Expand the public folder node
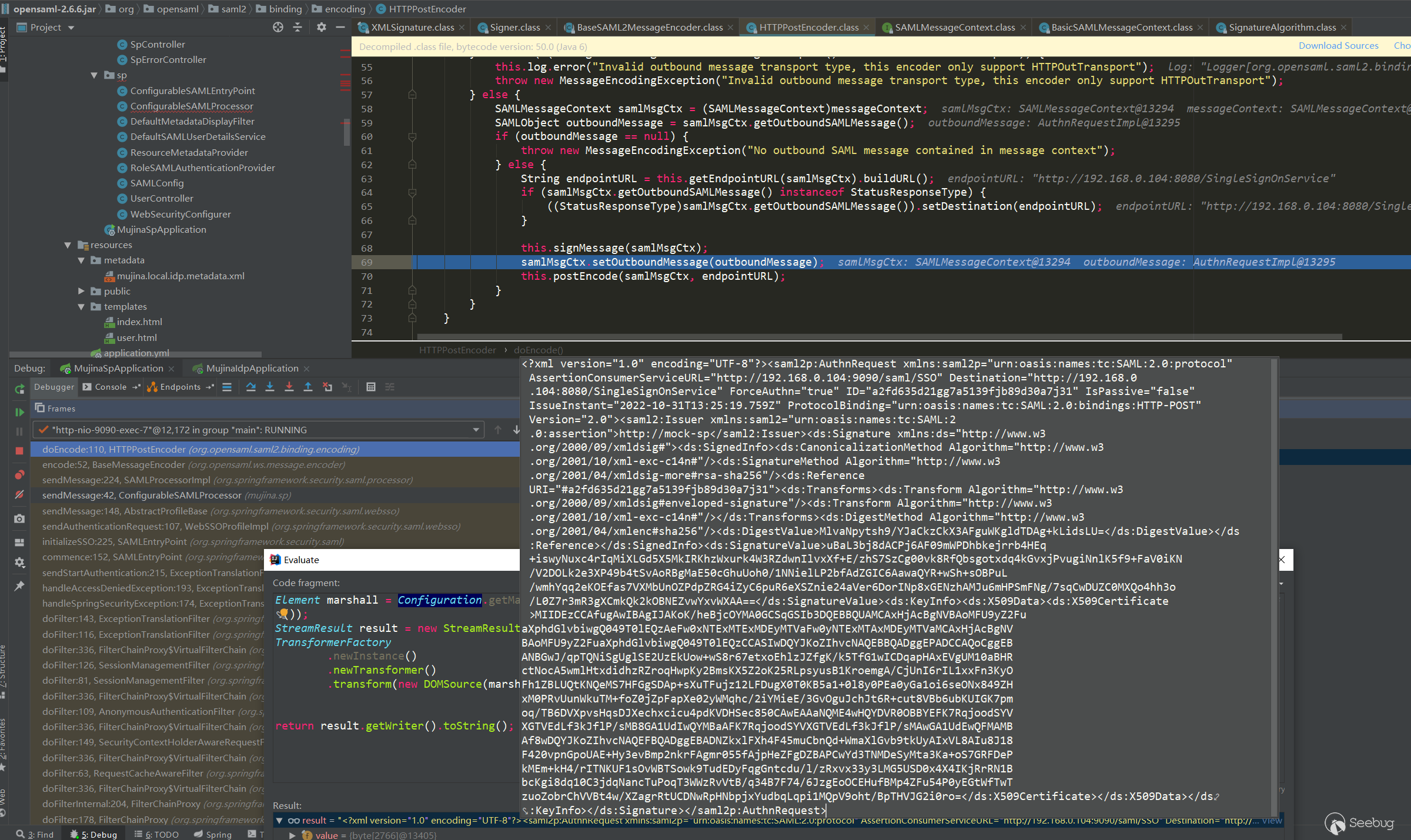The height and width of the screenshot is (840, 1411). click(x=81, y=291)
